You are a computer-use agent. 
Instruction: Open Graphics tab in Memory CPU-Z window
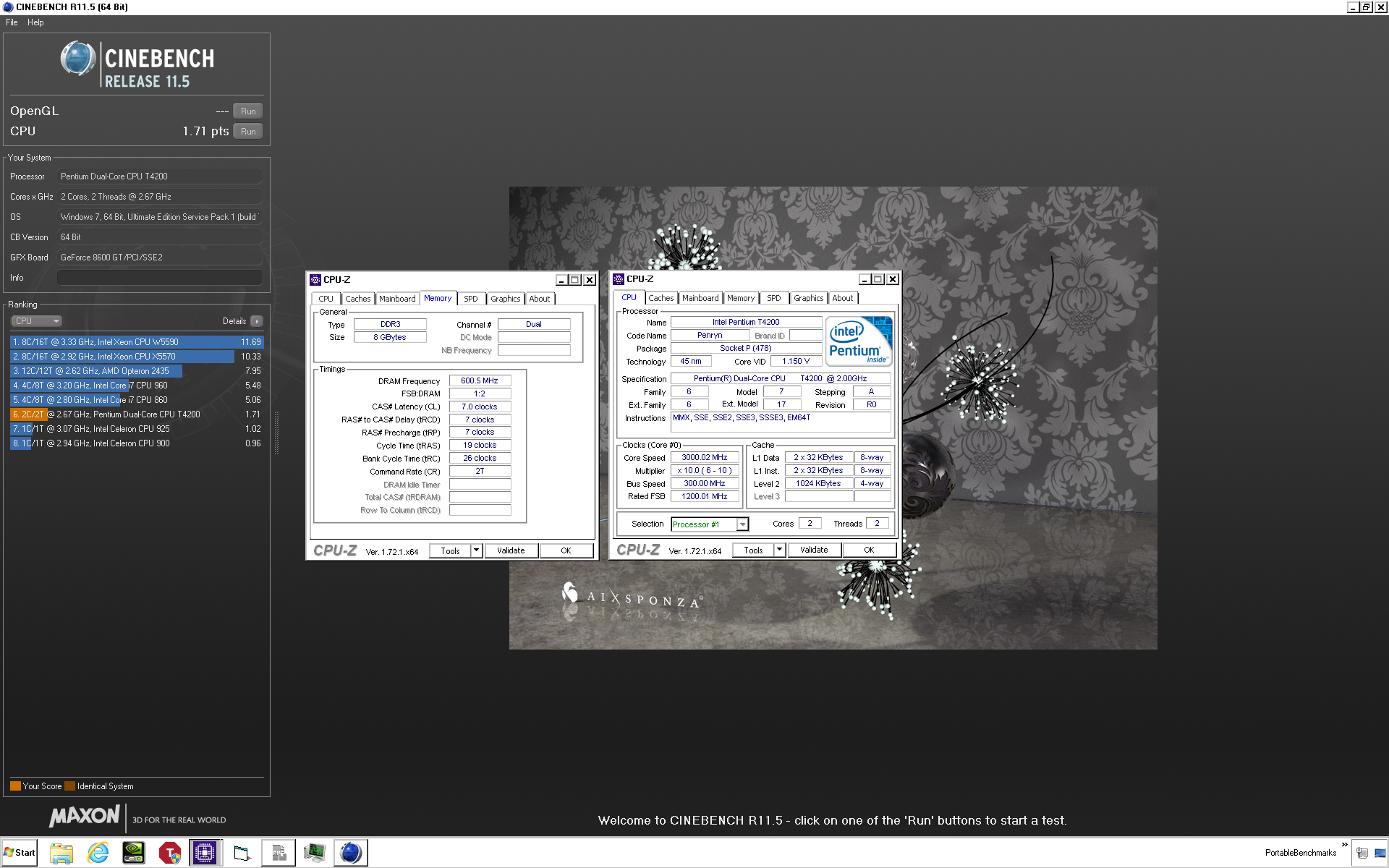click(505, 299)
